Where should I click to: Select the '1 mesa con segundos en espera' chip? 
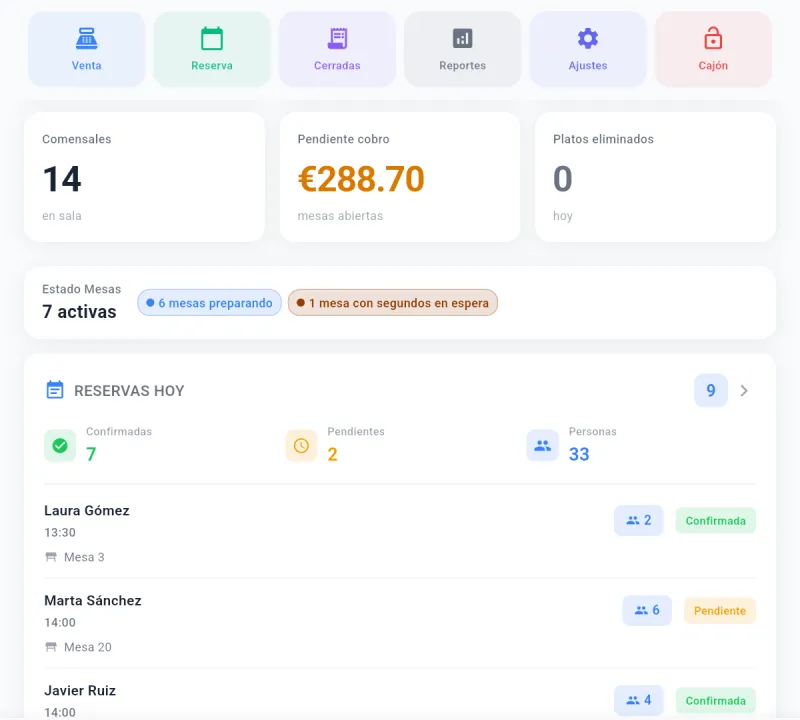point(393,303)
